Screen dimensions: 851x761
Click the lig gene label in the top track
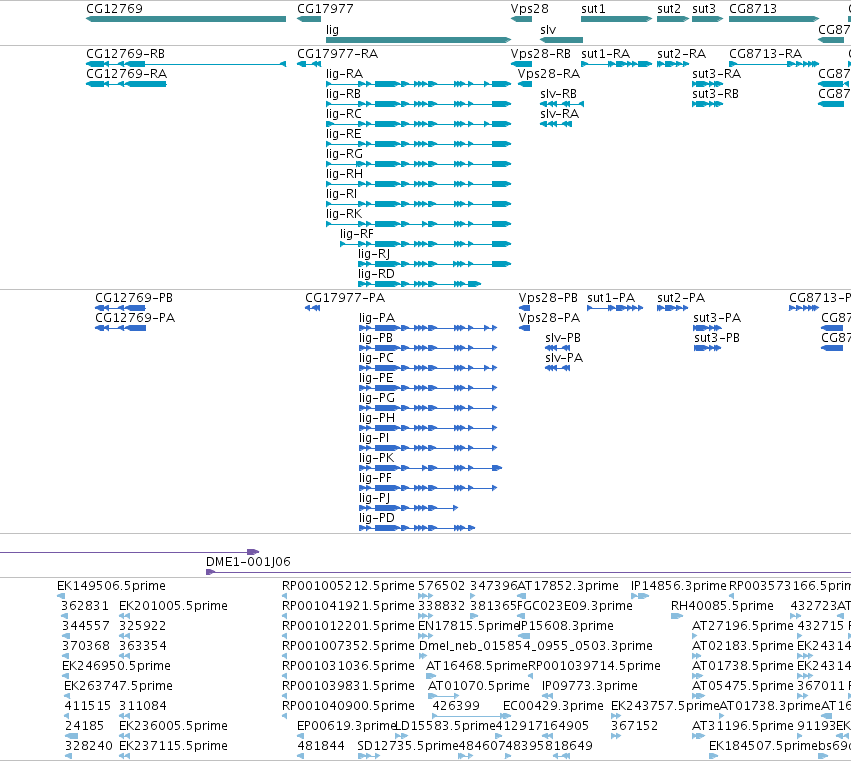pyautogui.click(x=332, y=30)
